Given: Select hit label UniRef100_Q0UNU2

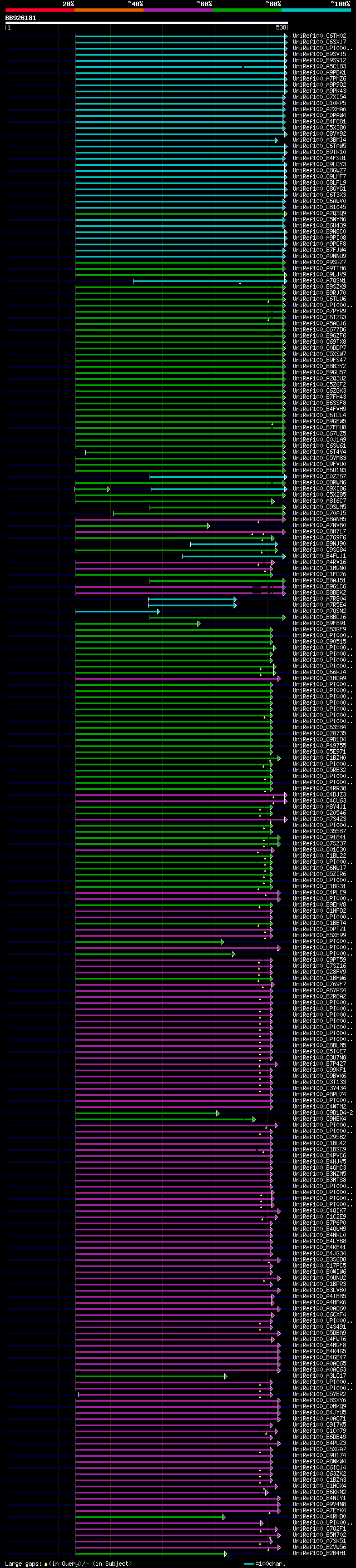Looking at the screenshot, I should [319, 1278].
